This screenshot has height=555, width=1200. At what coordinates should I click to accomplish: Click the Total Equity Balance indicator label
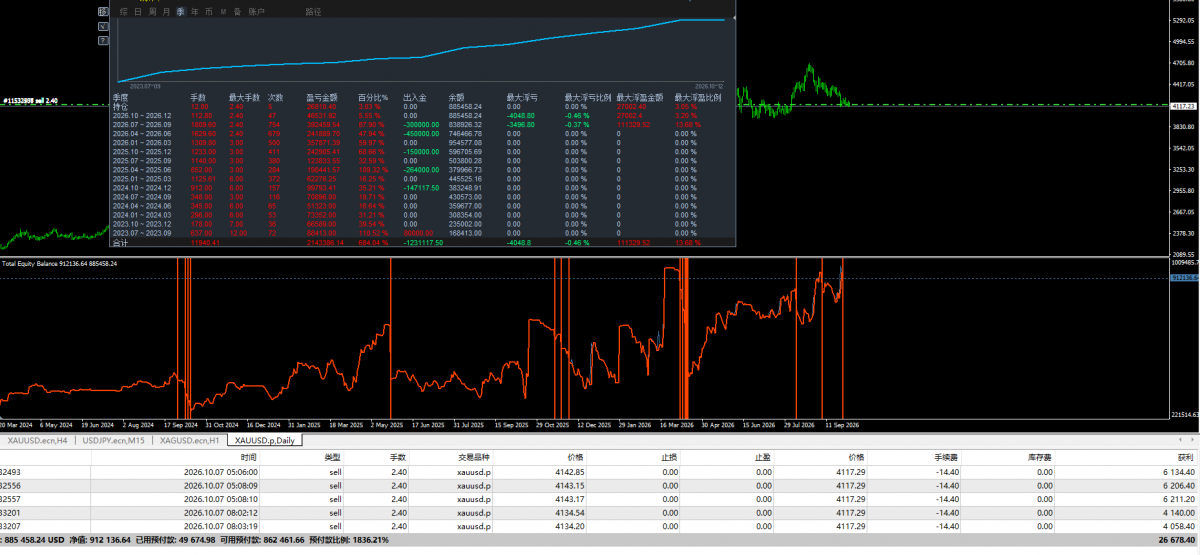click(x=59, y=263)
